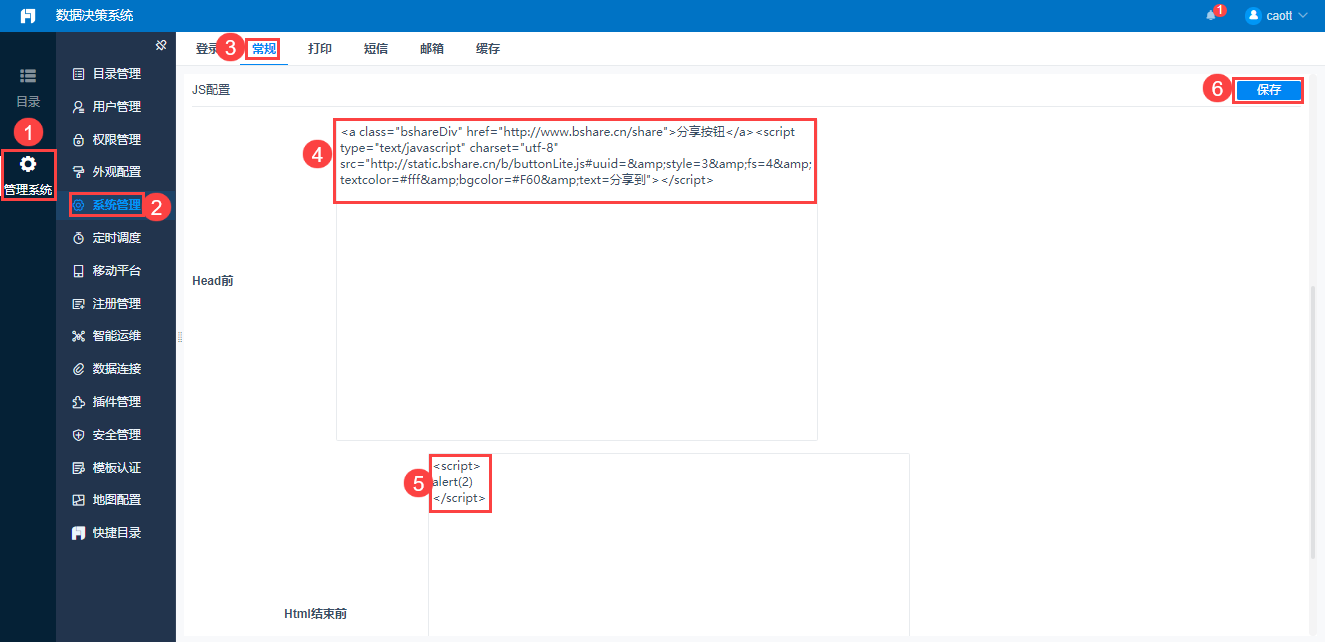Open 移动平台 menu entry

point(116,271)
